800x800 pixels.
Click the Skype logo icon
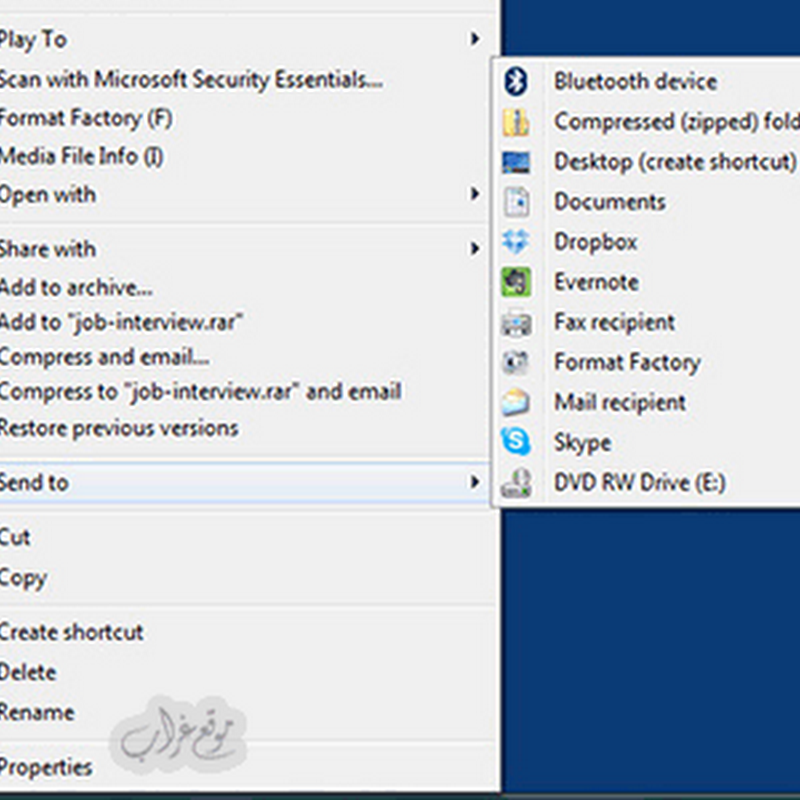click(x=515, y=442)
